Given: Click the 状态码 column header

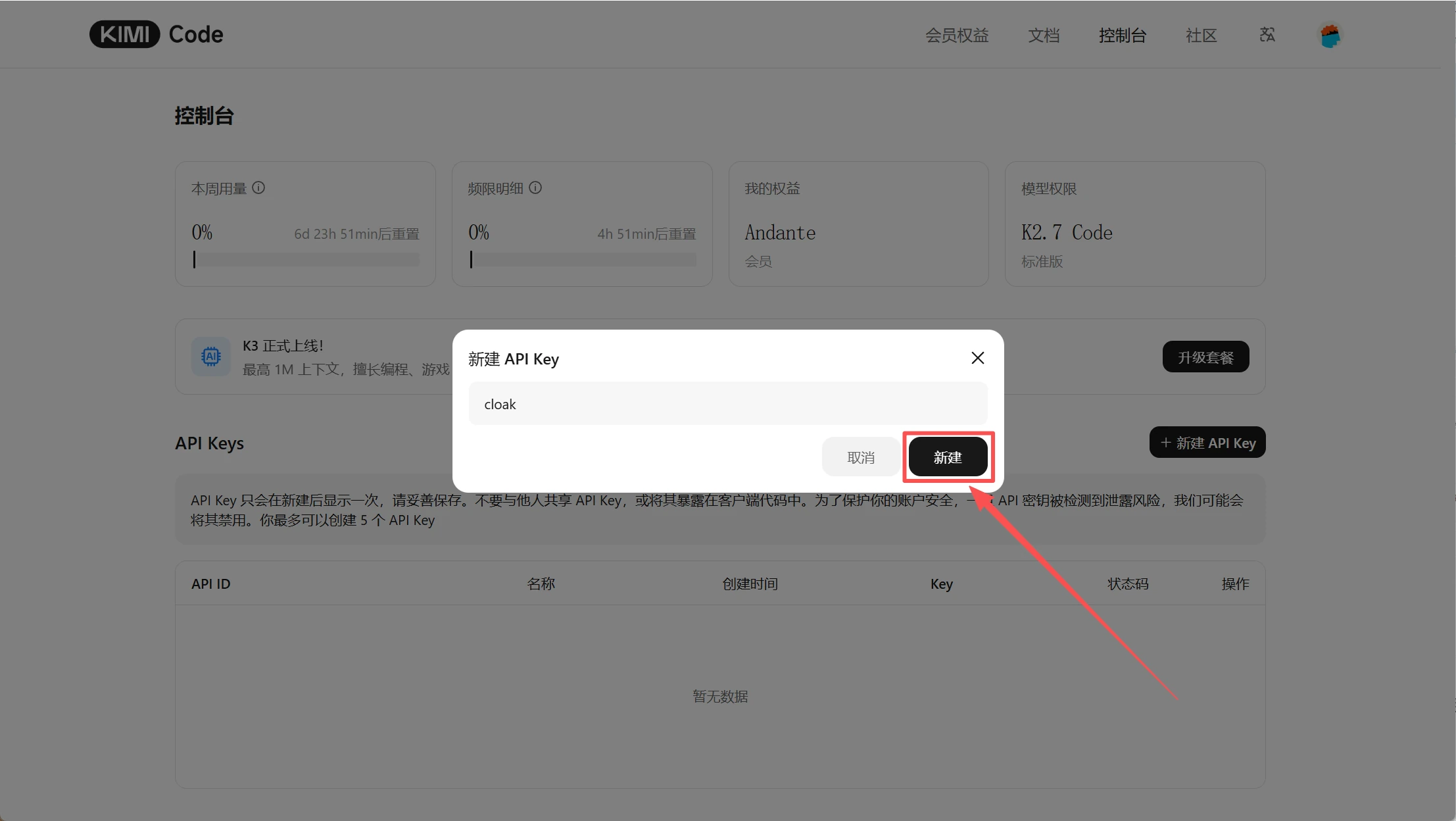Looking at the screenshot, I should (x=1128, y=584).
